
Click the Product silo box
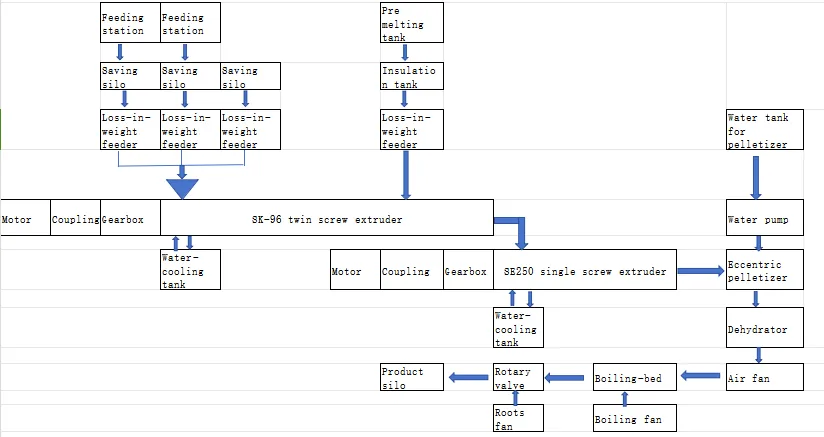(x=412, y=377)
